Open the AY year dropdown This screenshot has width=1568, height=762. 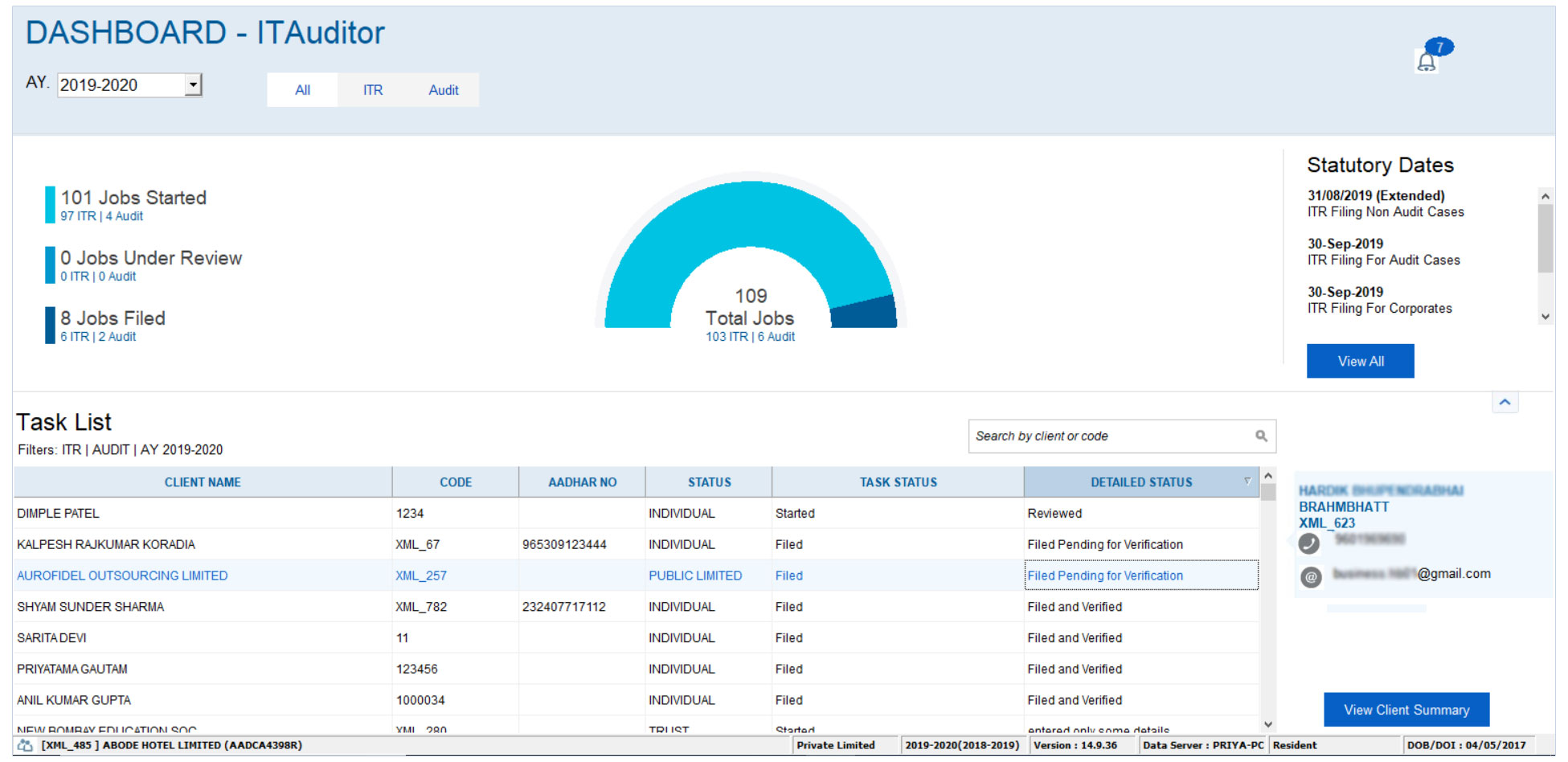193,85
